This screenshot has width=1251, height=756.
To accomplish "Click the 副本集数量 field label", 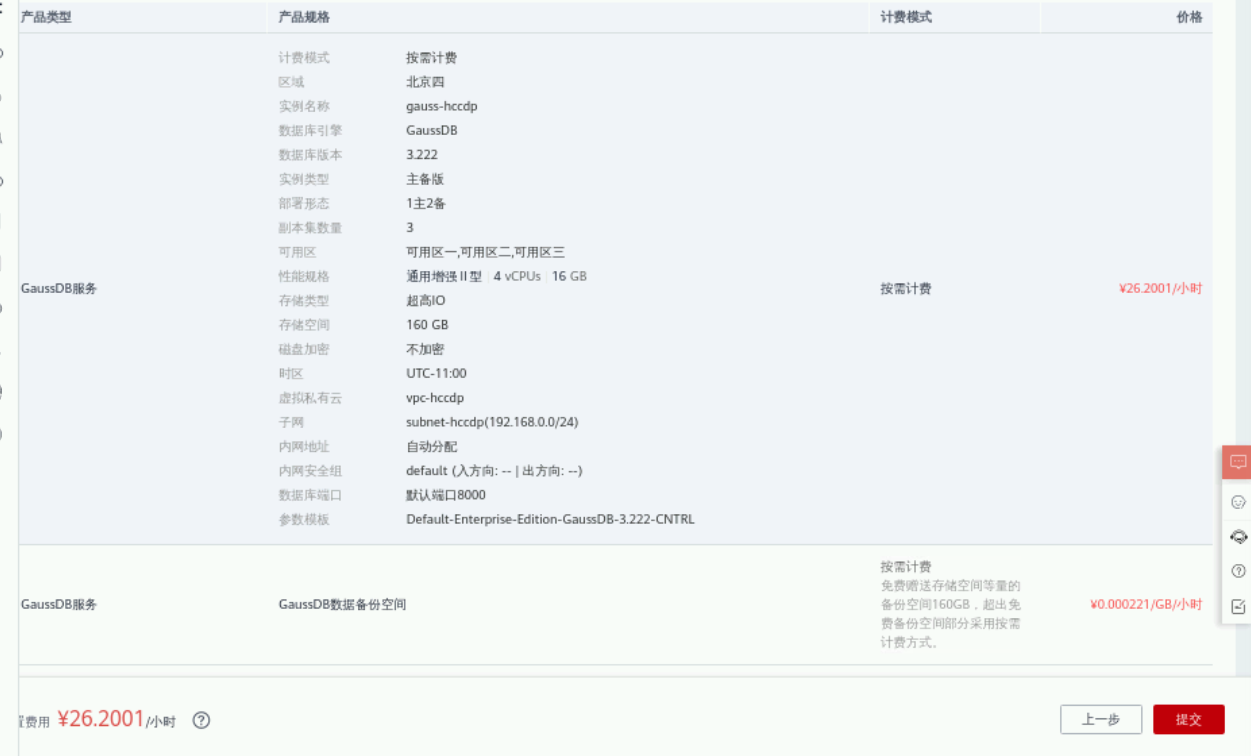I will [x=310, y=228].
